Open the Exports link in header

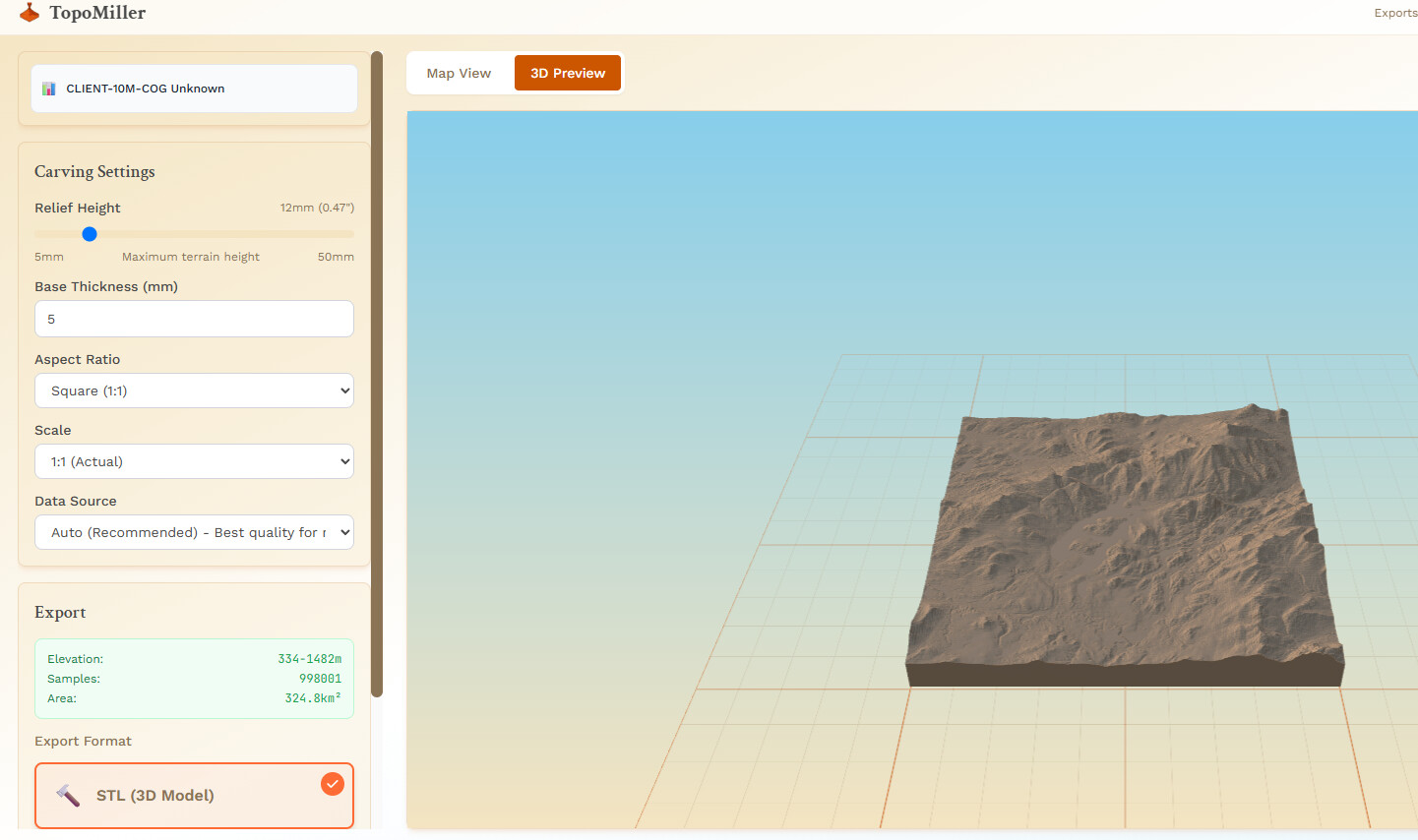pos(1394,13)
